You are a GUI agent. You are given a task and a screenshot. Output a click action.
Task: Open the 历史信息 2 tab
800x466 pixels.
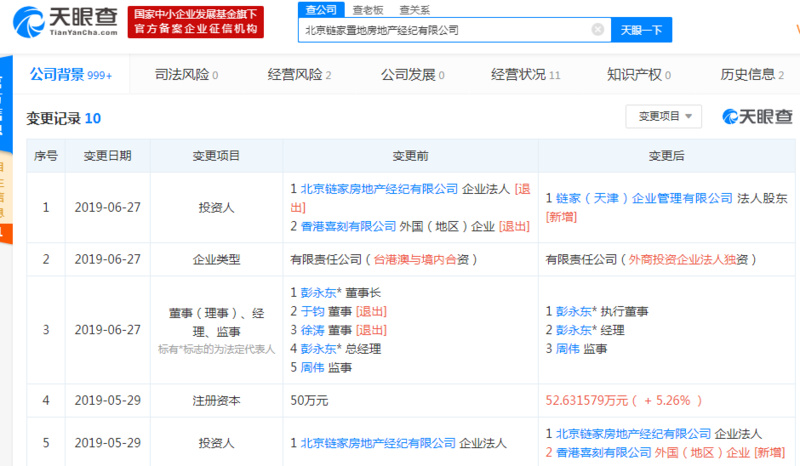752,75
